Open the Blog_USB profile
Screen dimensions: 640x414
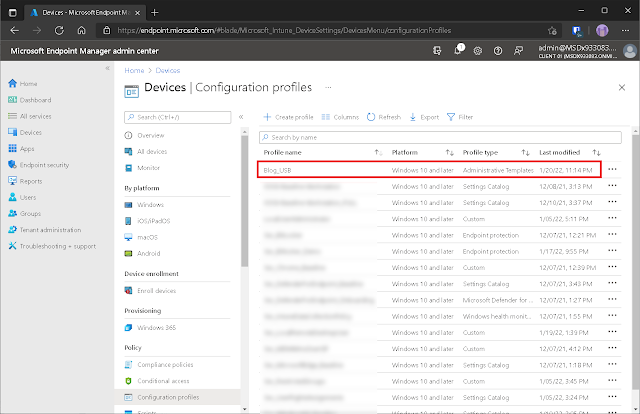[x=278, y=170]
